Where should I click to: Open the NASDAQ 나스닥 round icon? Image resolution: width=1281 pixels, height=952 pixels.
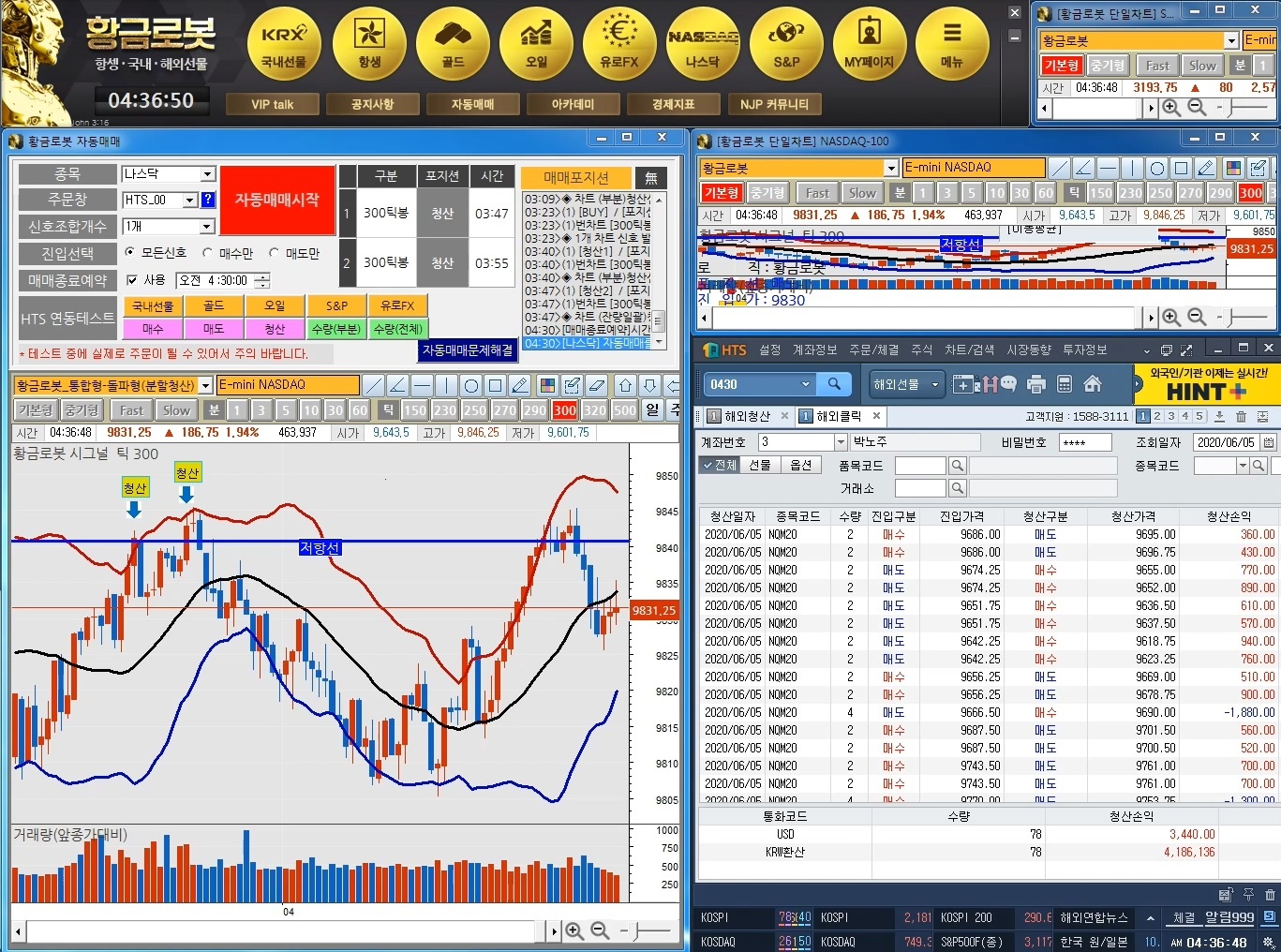[703, 43]
